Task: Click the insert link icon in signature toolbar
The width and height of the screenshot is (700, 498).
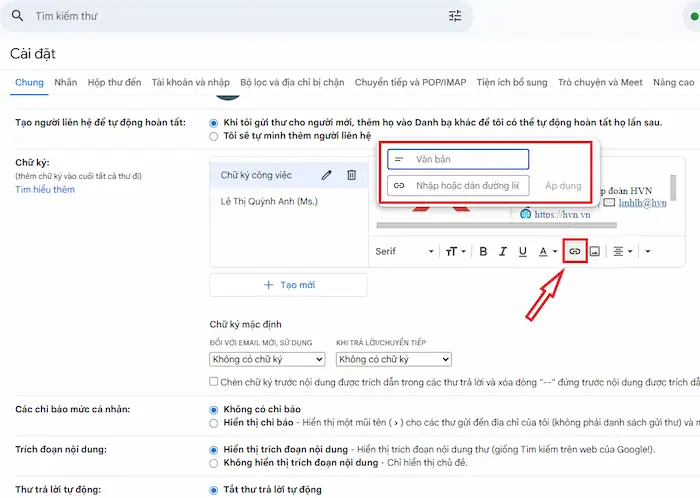Action: tap(575, 251)
